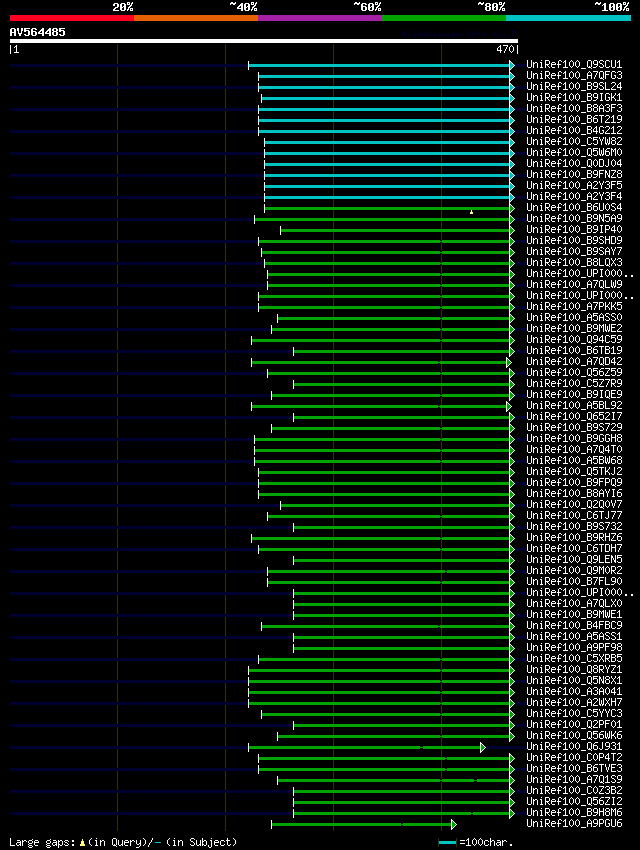Select the UniRef100_A2Y3F4 label
The image size is (640, 850).
click(574, 196)
